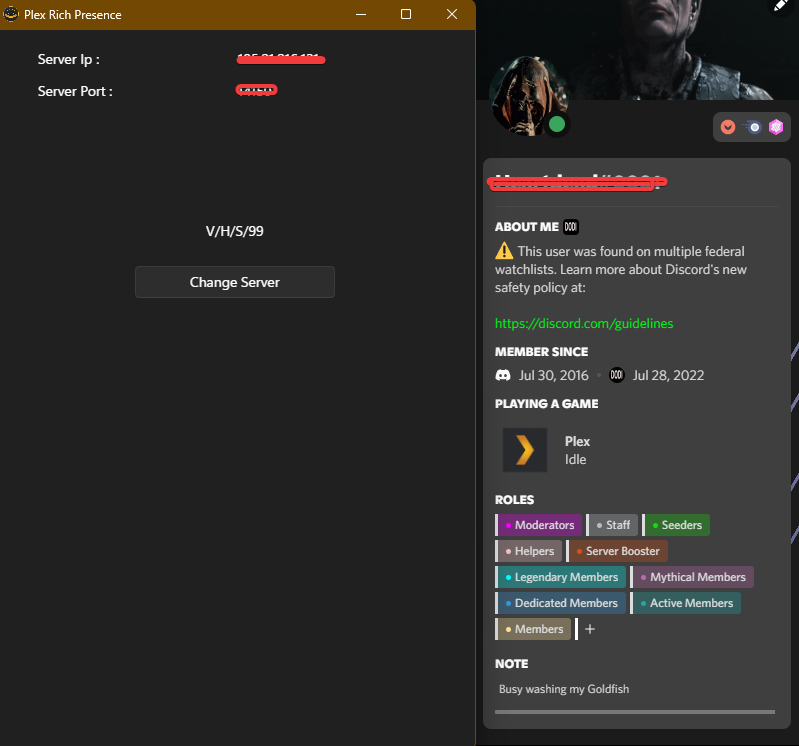Click the Server Port label

pos(75,92)
